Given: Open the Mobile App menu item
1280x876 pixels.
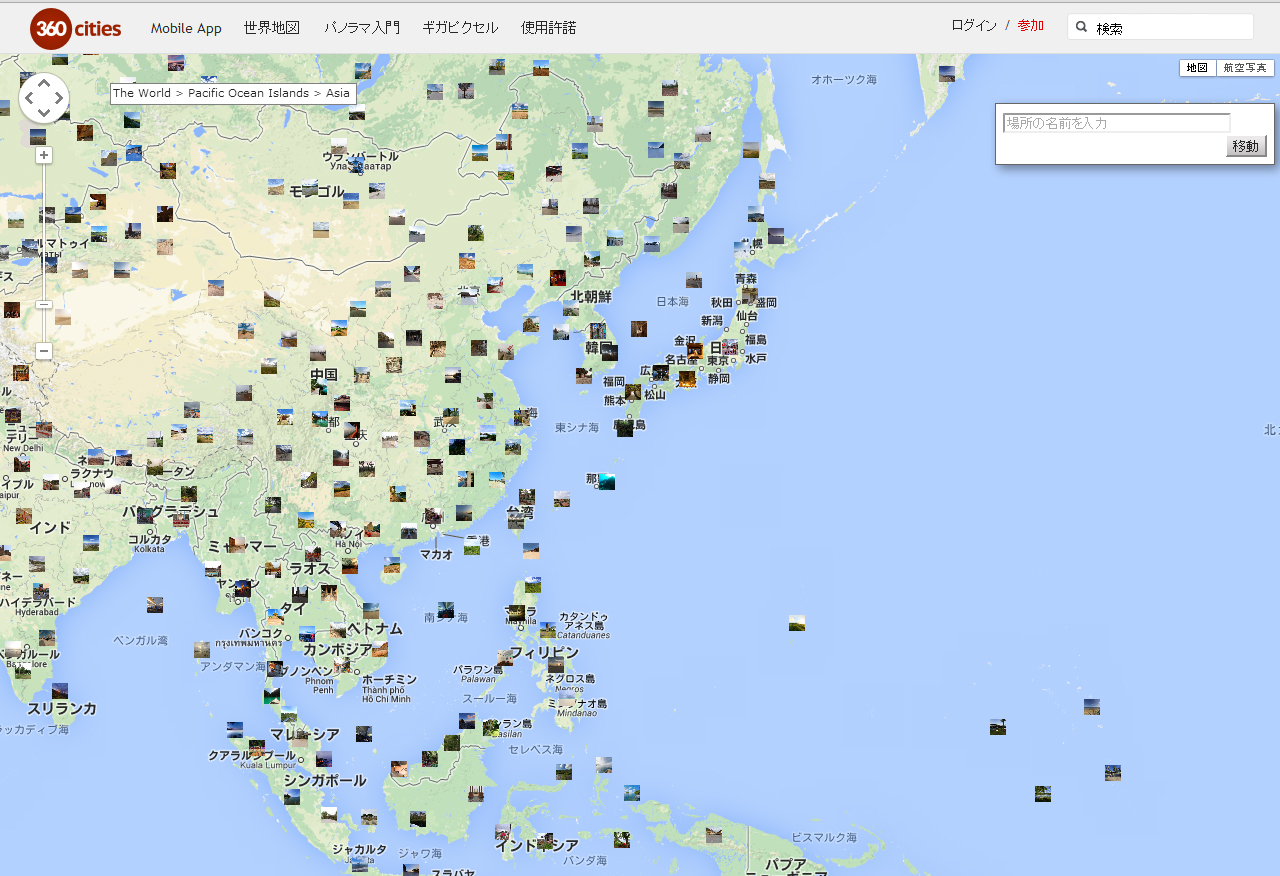Looking at the screenshot, I should pyautogui.click(x=186, y=28).
